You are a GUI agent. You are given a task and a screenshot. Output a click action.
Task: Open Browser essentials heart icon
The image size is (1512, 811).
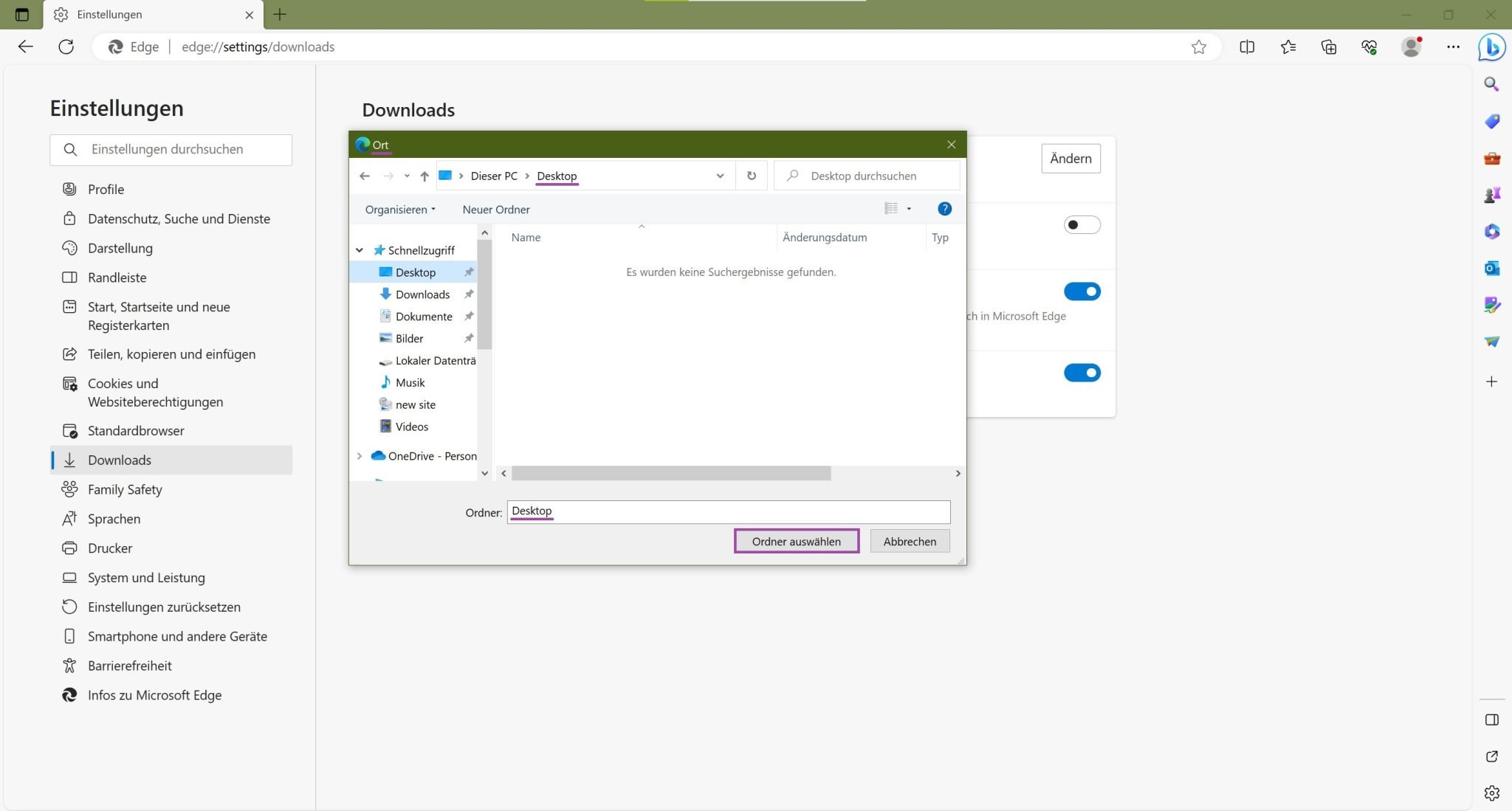point(1369,47)
